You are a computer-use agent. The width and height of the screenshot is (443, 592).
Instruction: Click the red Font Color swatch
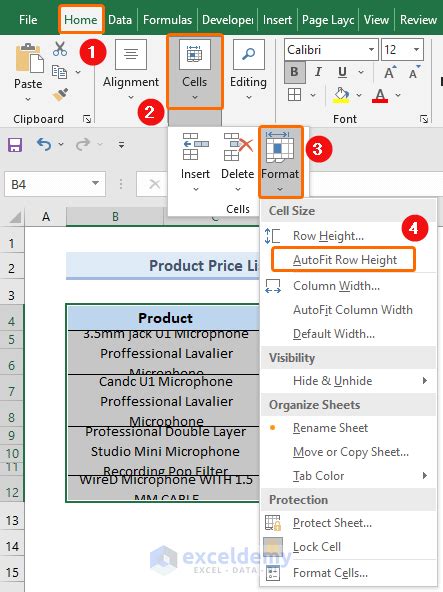click(x=380, y=95)
